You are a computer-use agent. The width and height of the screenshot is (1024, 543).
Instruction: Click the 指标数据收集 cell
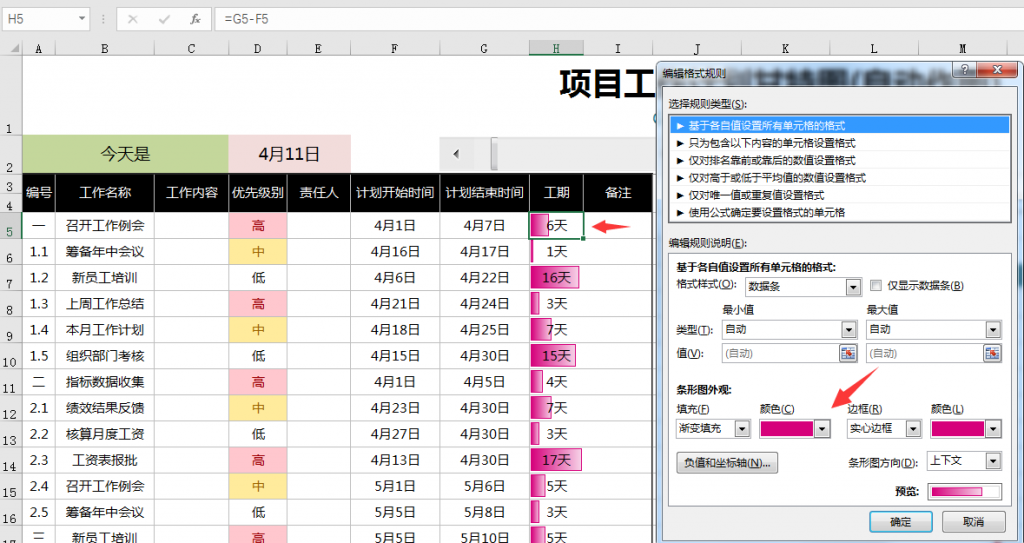pyautogui.click(x=105, y=382)
